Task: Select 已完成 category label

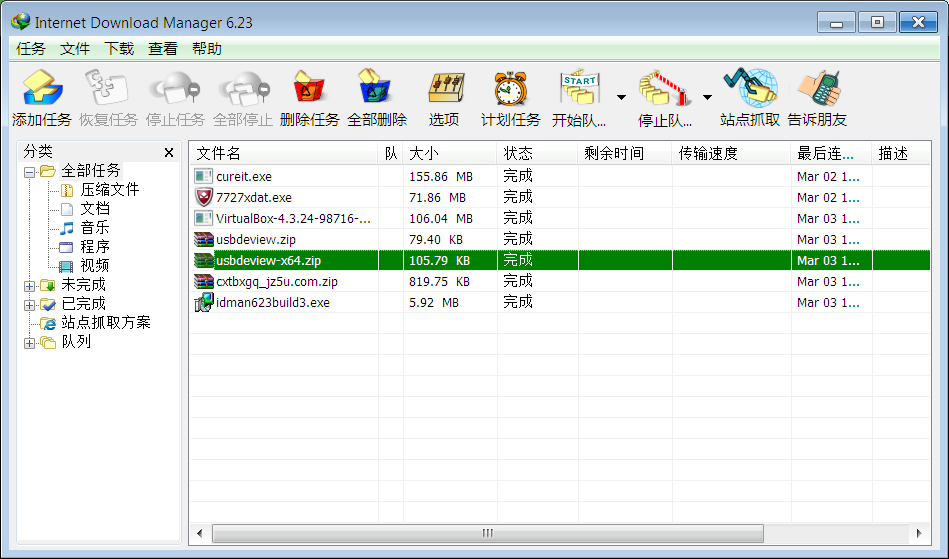Action: point(84,304)
